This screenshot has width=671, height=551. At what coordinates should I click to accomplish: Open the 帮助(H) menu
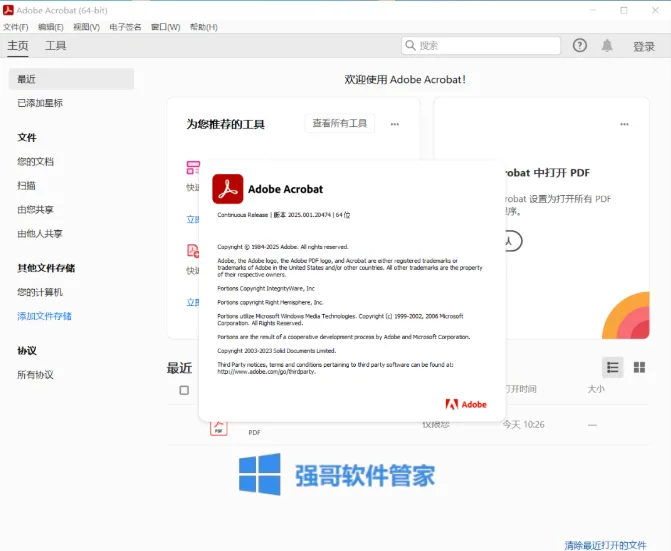[204, 27]
